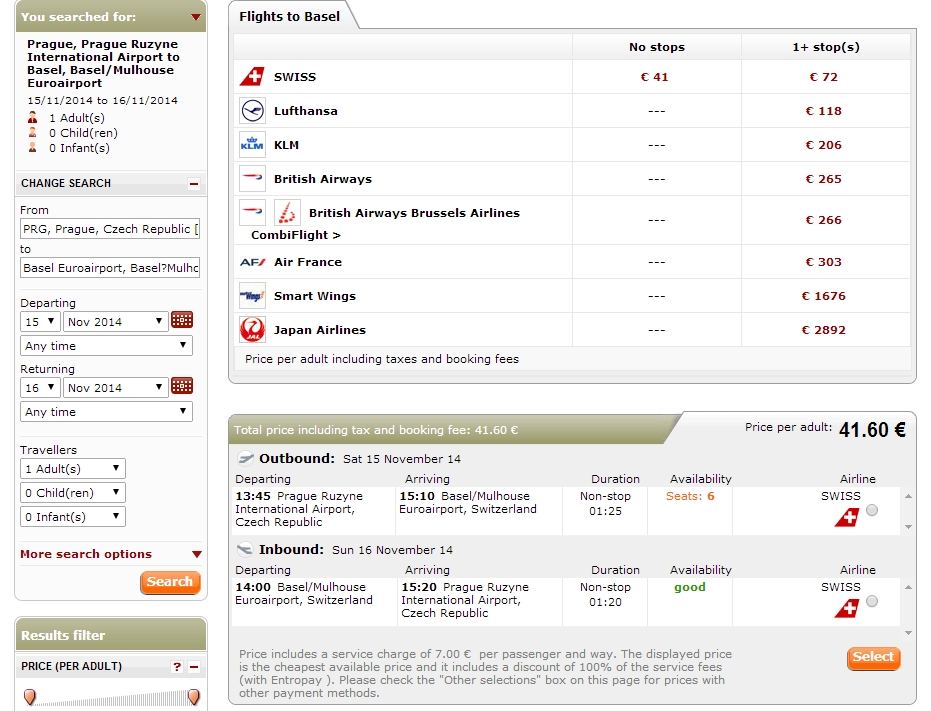Click the left price slider handle

click(x=29, y=696)
